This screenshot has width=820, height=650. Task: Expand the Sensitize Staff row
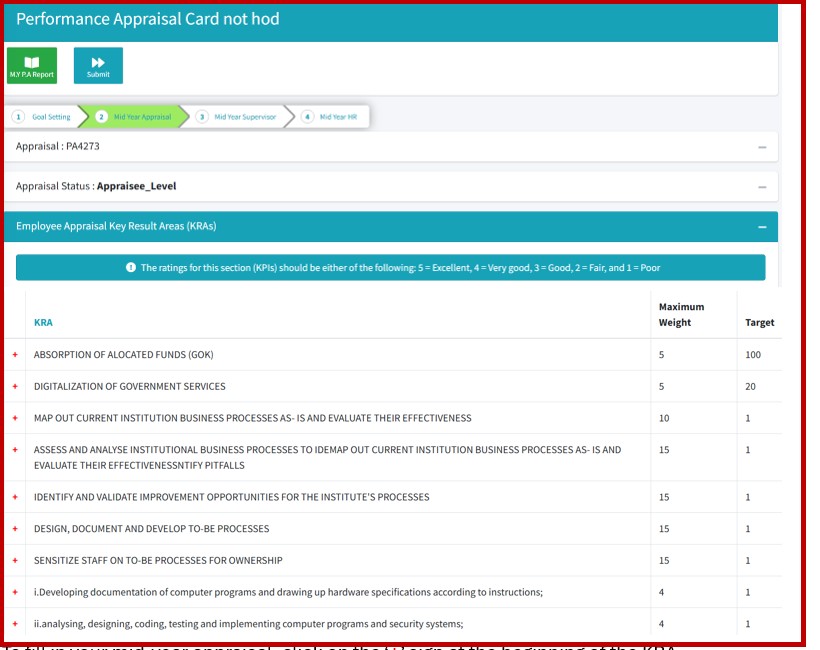click(x=15, y=561)
